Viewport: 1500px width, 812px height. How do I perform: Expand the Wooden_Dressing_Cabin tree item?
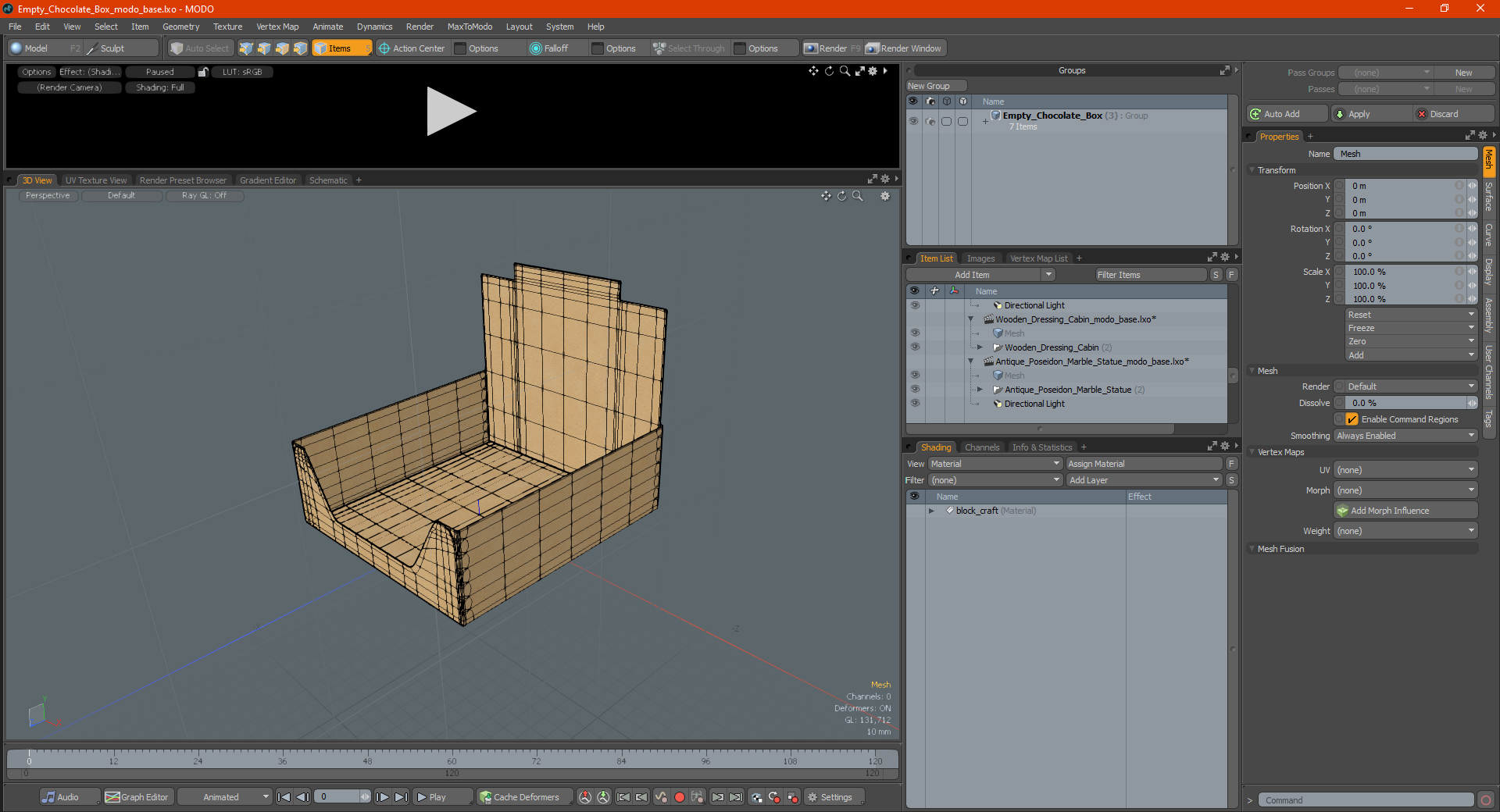980,347
